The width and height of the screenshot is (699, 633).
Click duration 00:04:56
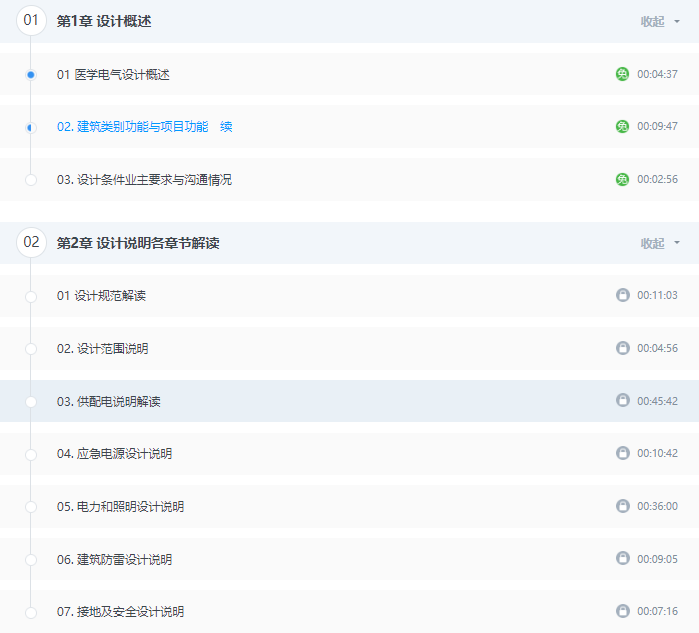pos(658,348)
